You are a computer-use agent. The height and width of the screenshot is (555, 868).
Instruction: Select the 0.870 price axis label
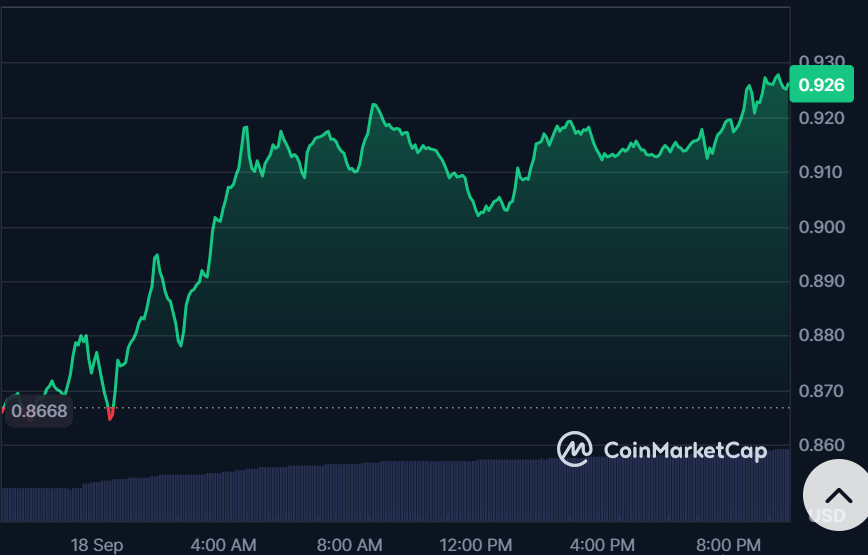[822, 391]
